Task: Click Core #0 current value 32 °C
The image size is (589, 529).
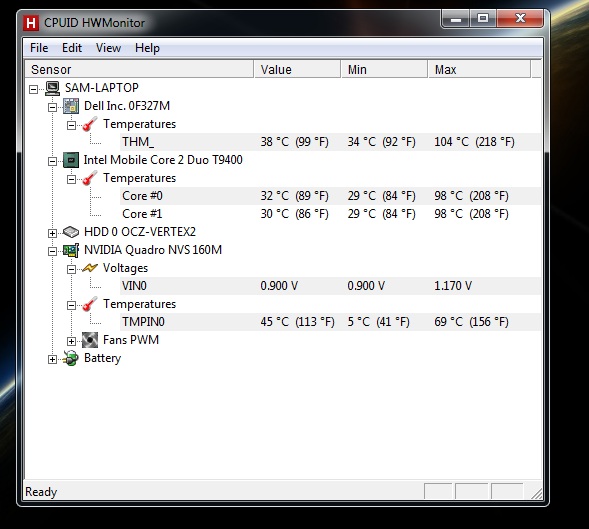Action: point(294,196)
